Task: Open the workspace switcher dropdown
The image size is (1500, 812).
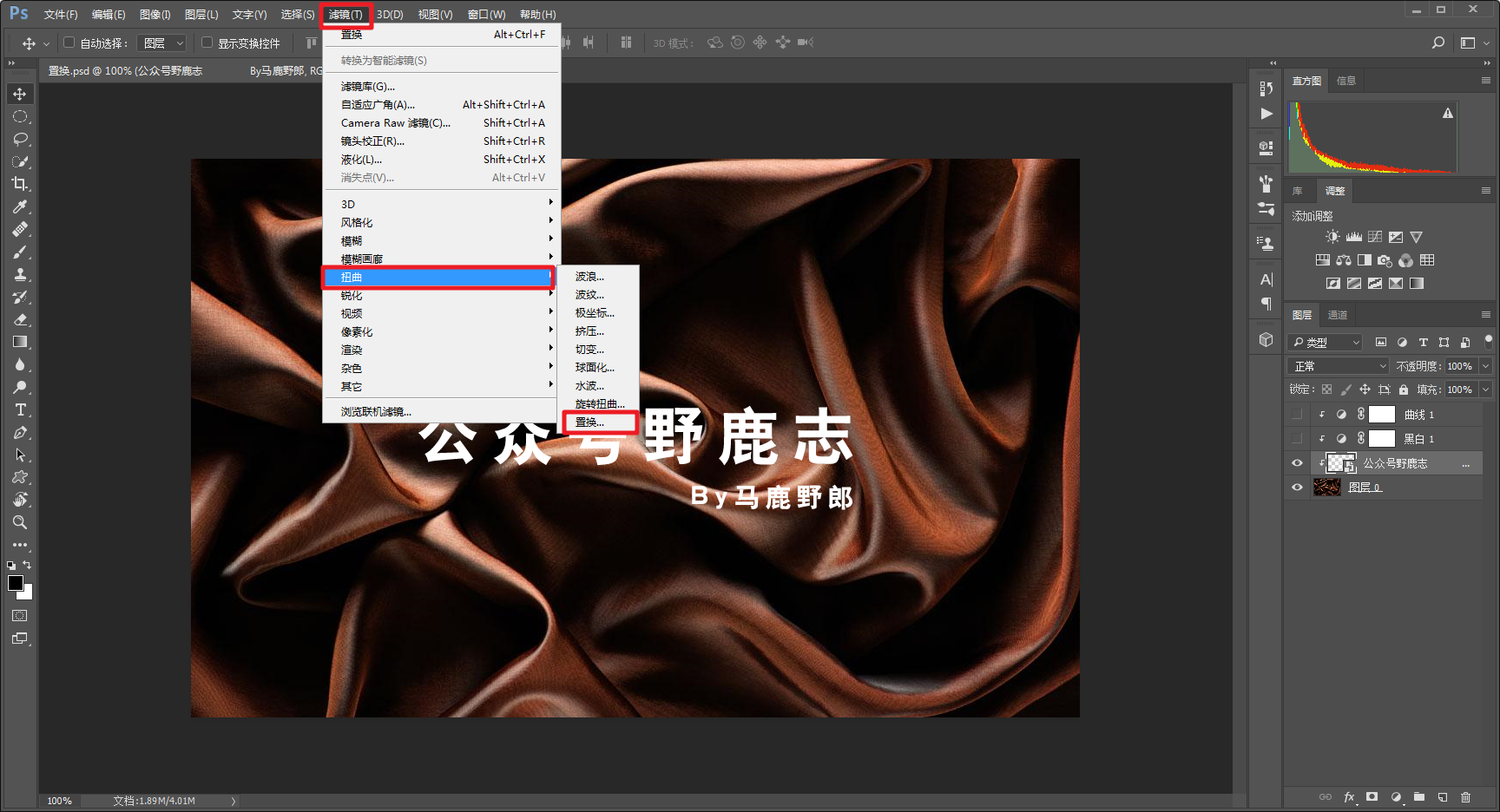Action: (x=1474, y=43)
